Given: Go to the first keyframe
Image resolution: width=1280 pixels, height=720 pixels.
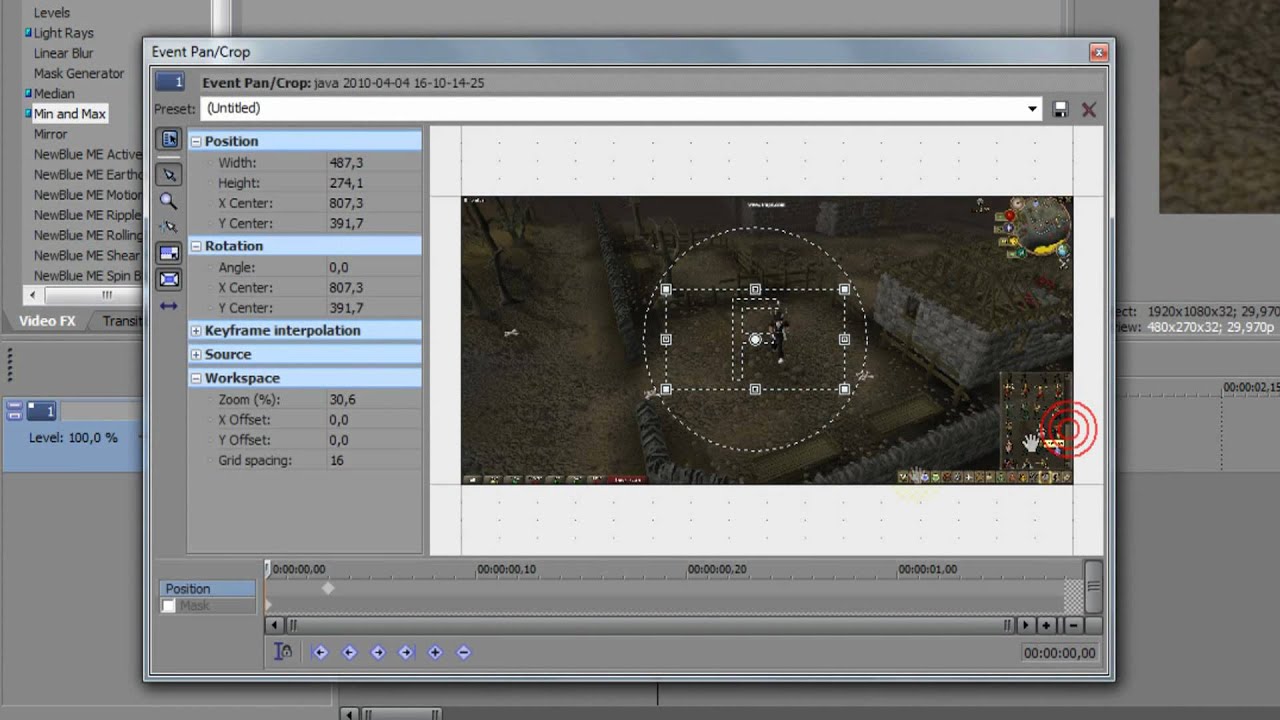Looking at the screenshot, I should pyautogui.click(x=320, y=652).
